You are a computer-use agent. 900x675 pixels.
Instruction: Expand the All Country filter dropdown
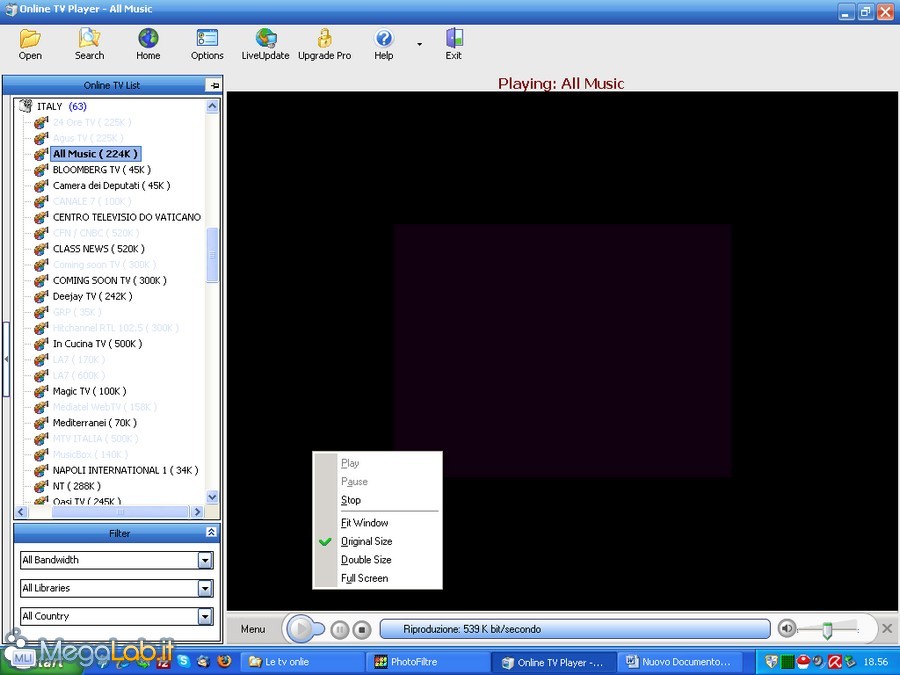(205, 617)
